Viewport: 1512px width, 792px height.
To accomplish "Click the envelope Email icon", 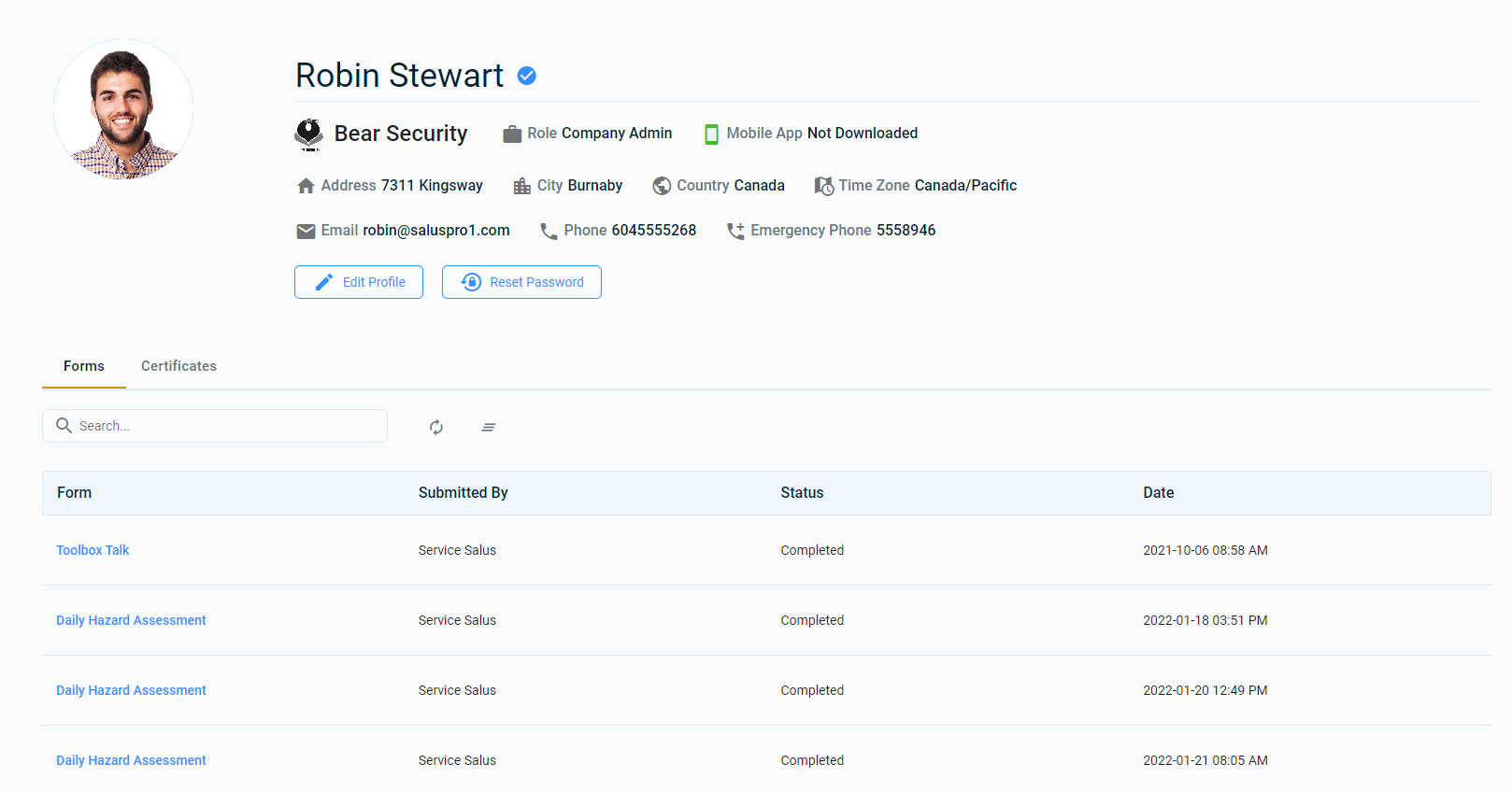I will point(306,231).
